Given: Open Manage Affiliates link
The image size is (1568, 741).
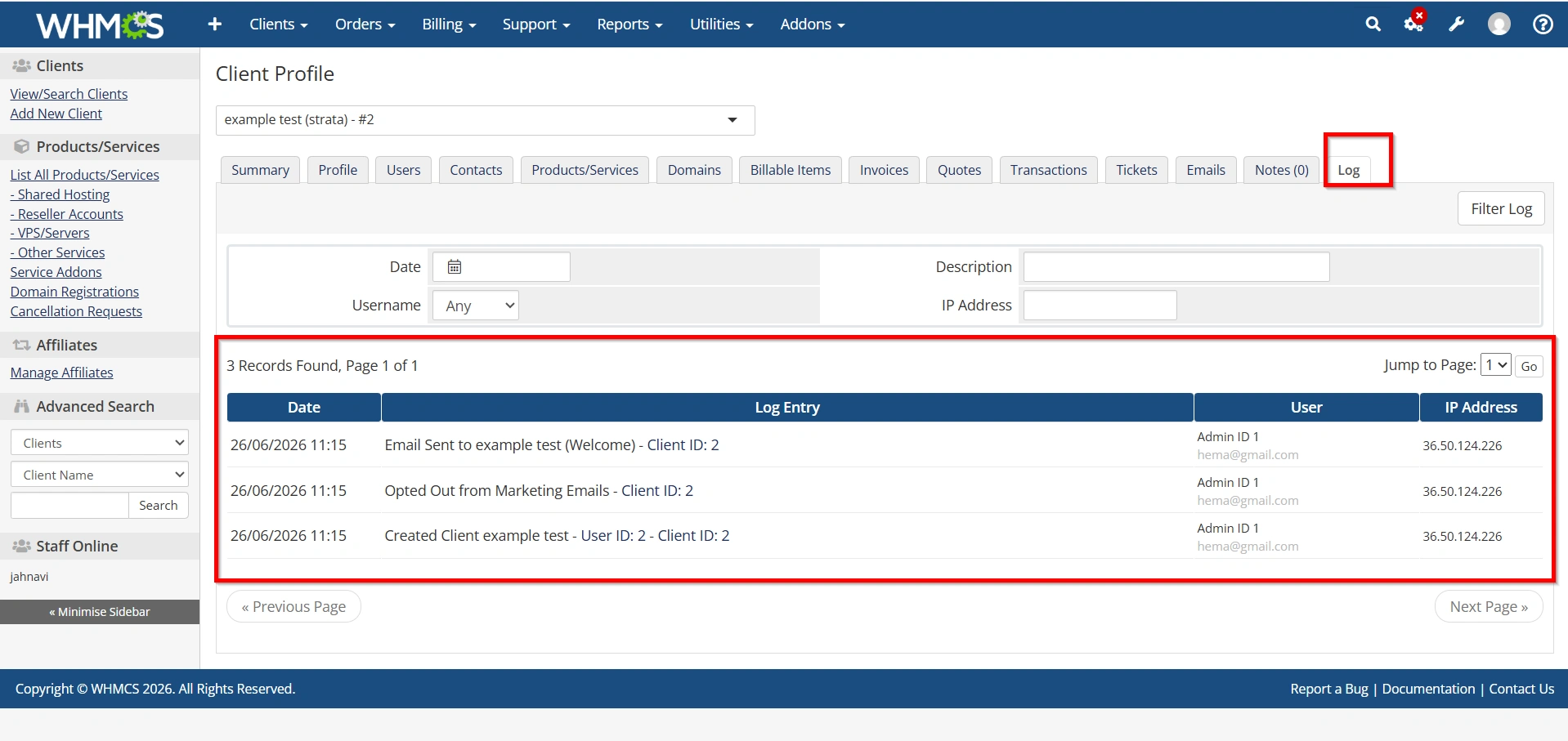Looking at the screenshot, I should [x=61, y=373].
